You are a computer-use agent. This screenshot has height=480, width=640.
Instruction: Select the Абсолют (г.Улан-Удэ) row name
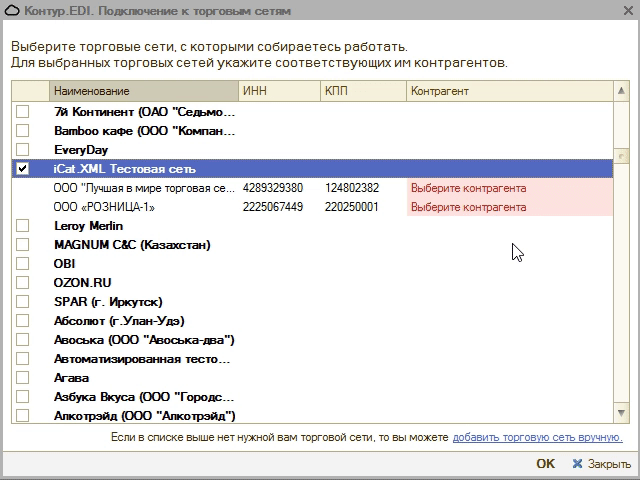click(119, 321)
